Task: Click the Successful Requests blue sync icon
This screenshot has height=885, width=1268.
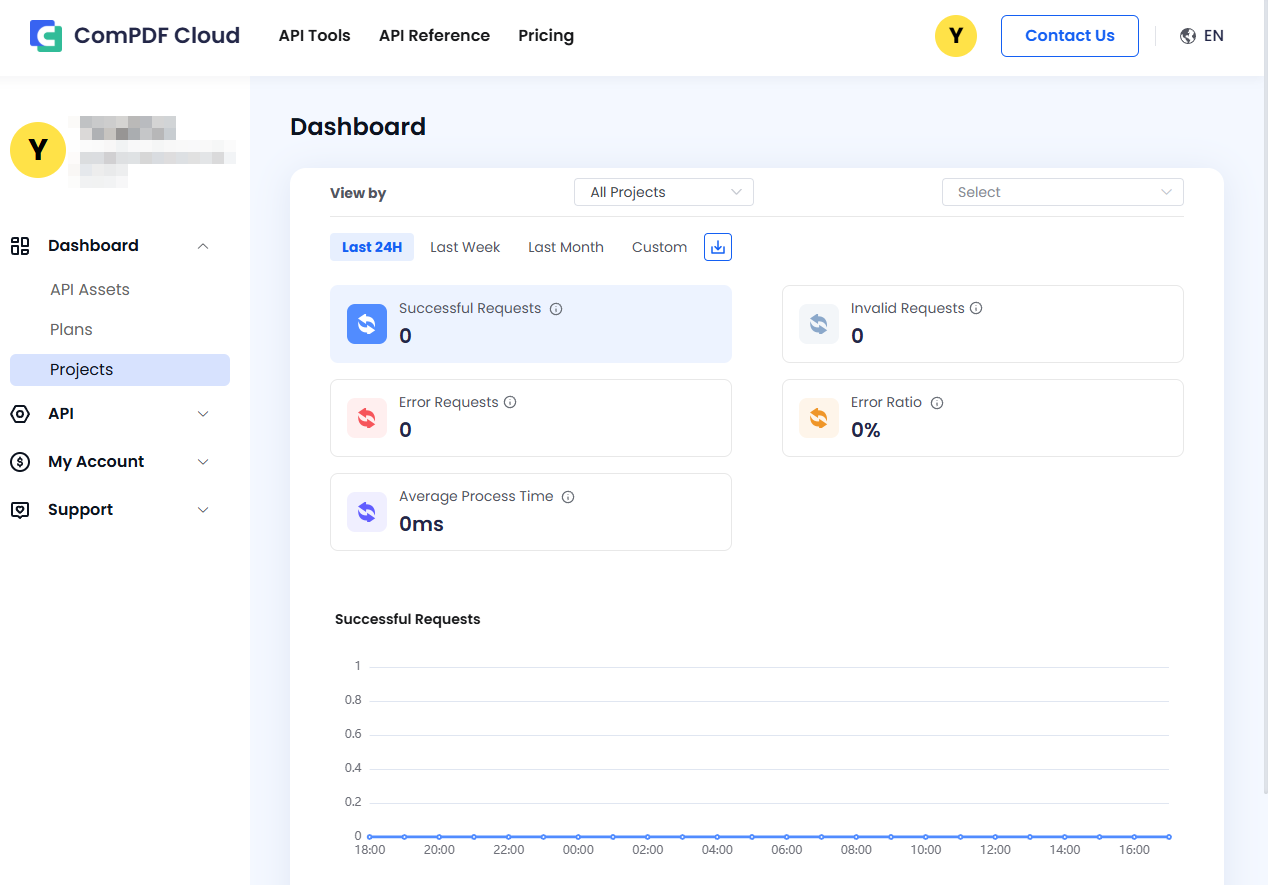Action: click(x=366, y=323)
